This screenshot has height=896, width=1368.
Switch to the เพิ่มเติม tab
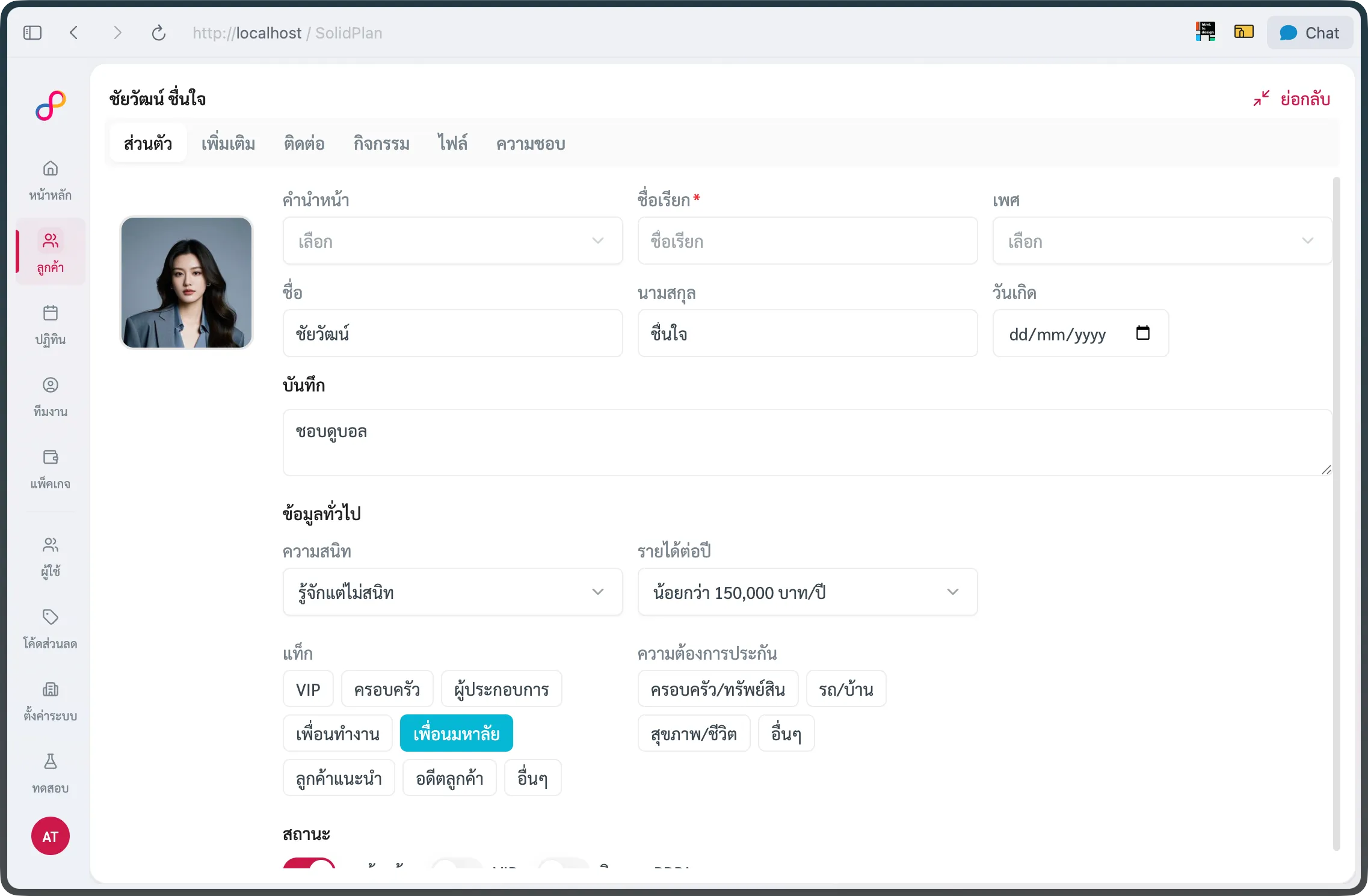click(x=229, y=144)
